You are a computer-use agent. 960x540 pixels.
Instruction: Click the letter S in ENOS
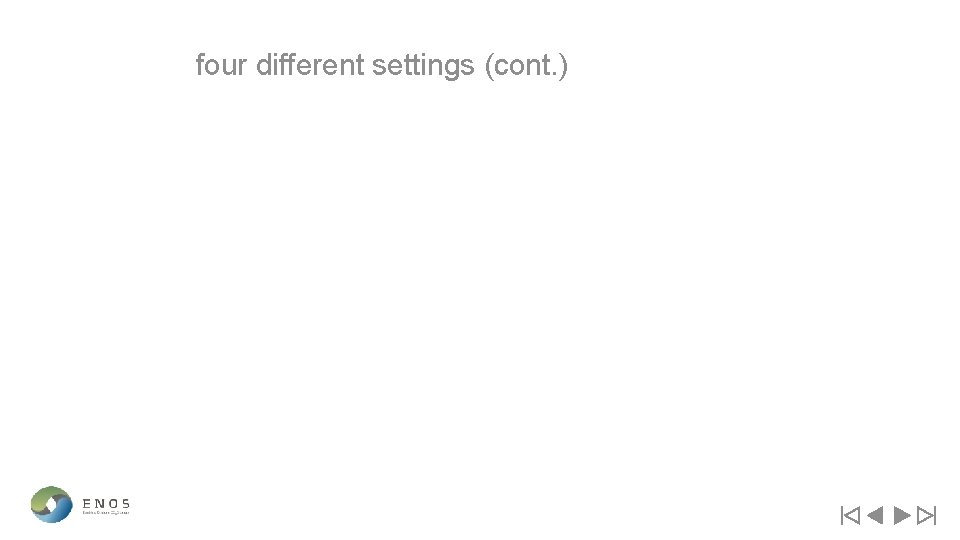point(124,503)
